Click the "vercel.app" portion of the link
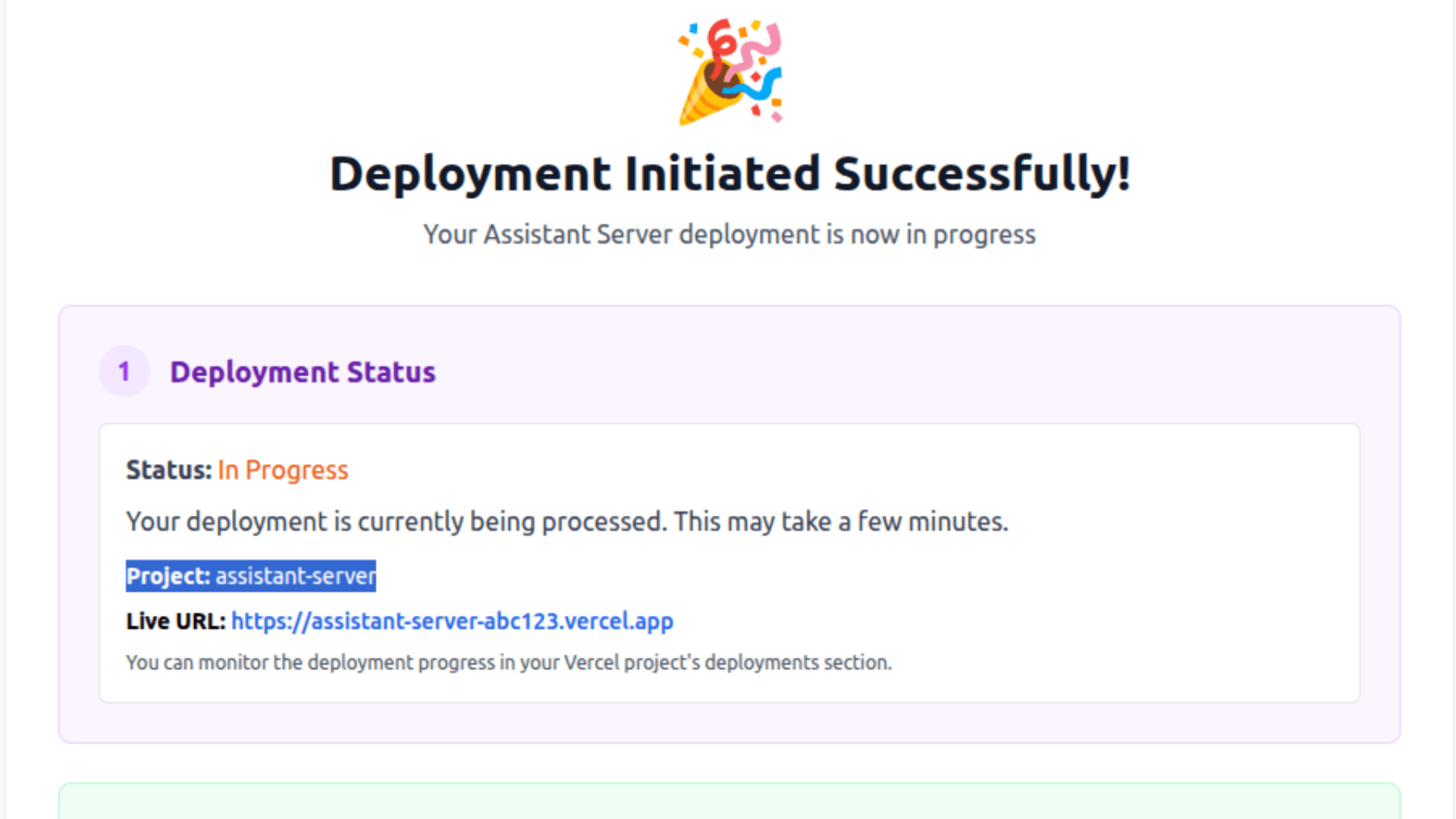The image size is (1456, 819). 619,621
